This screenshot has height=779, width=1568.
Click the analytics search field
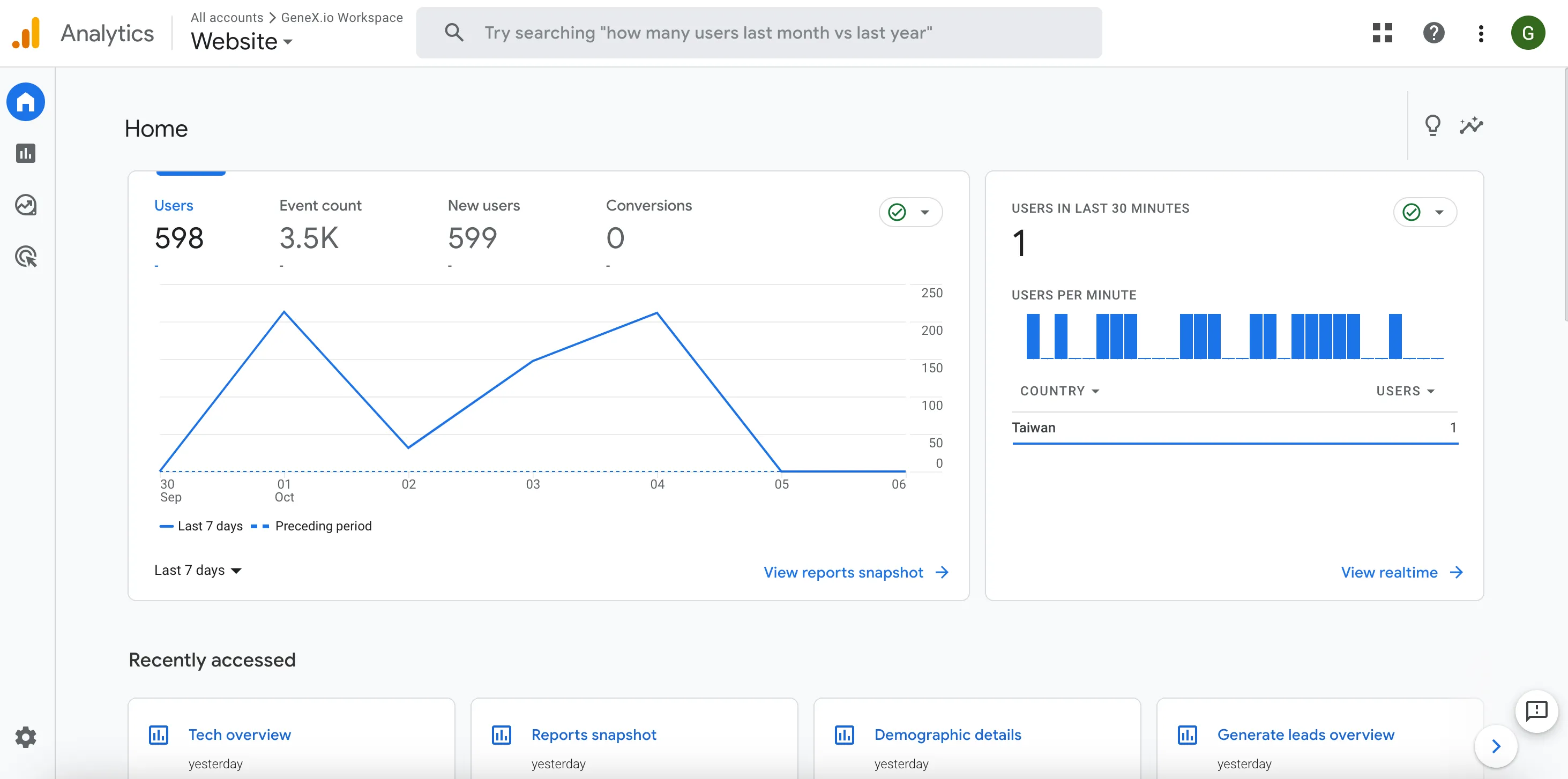(x=758, y=33)
